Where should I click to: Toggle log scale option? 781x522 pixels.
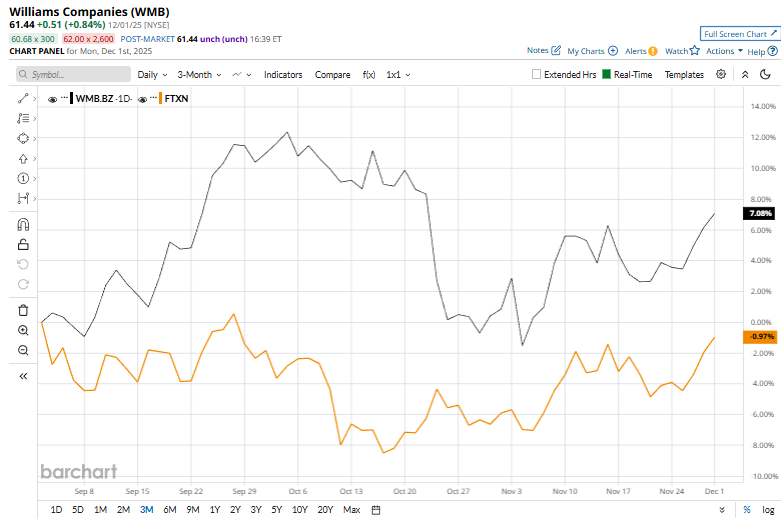(x=768, y=510)
